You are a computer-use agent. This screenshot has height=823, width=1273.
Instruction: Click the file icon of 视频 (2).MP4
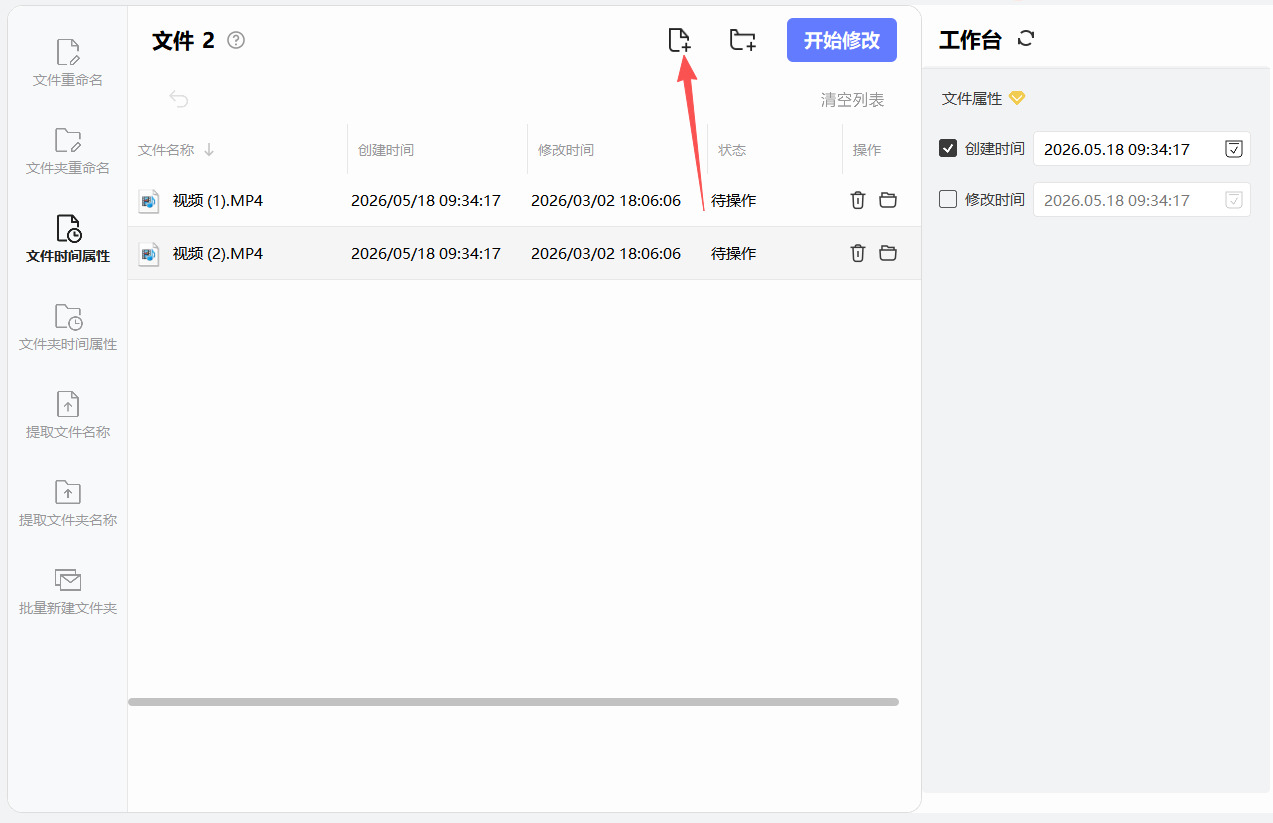tap(149, 254)
